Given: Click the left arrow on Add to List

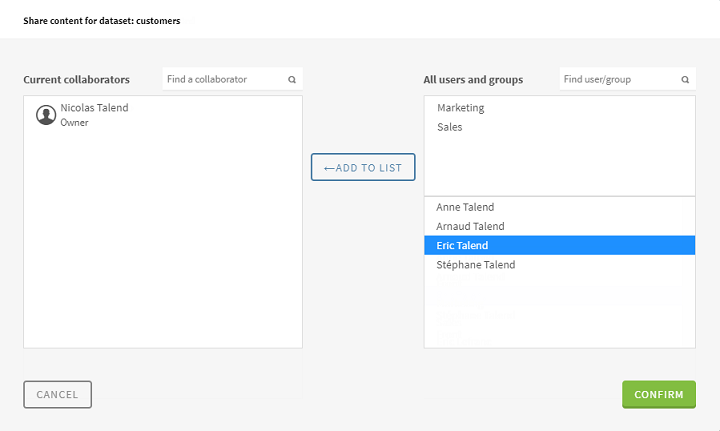Looking at the screenshot, I should coord(329,168).
